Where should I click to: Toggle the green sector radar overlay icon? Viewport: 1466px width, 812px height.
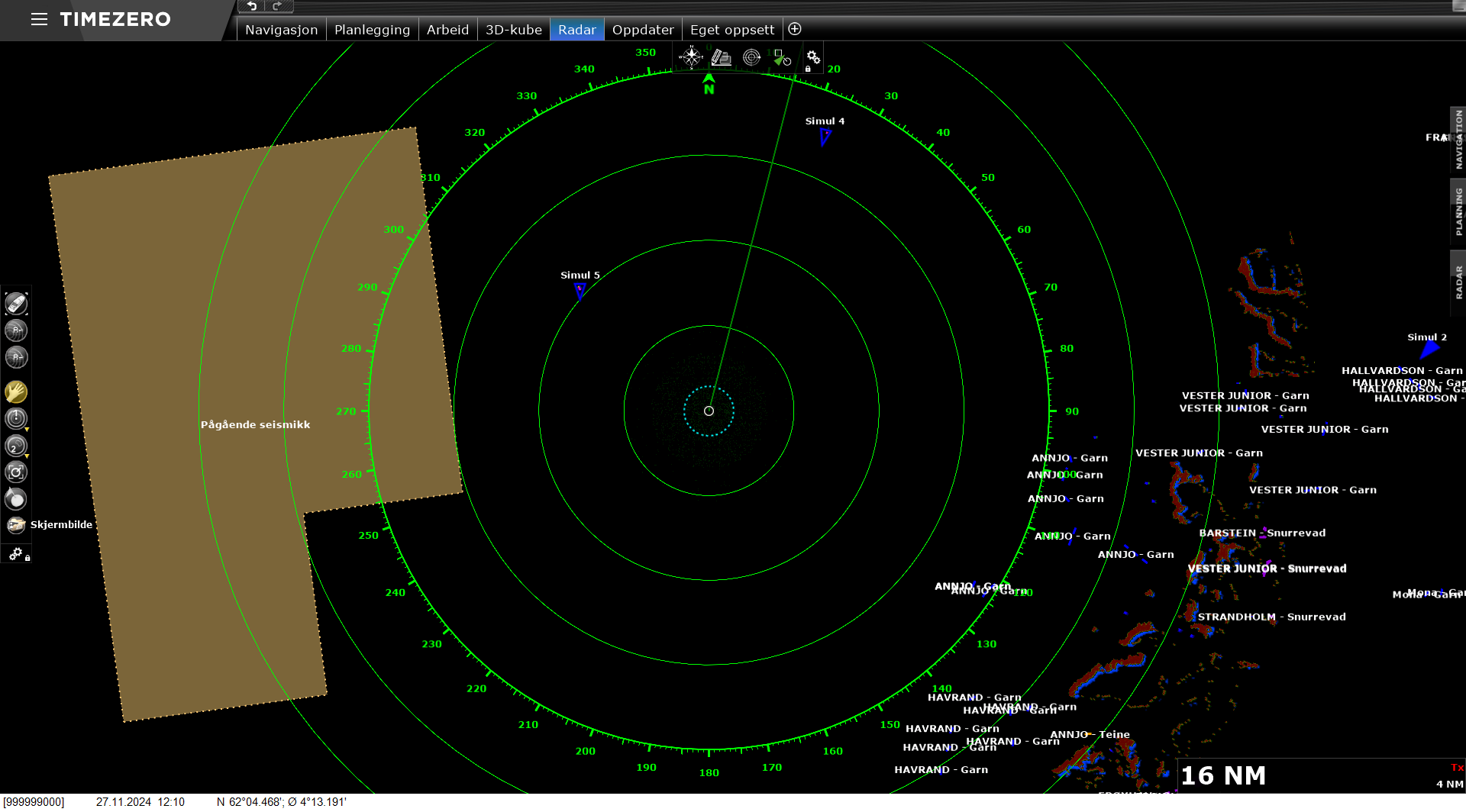click(x=782, y=58)
